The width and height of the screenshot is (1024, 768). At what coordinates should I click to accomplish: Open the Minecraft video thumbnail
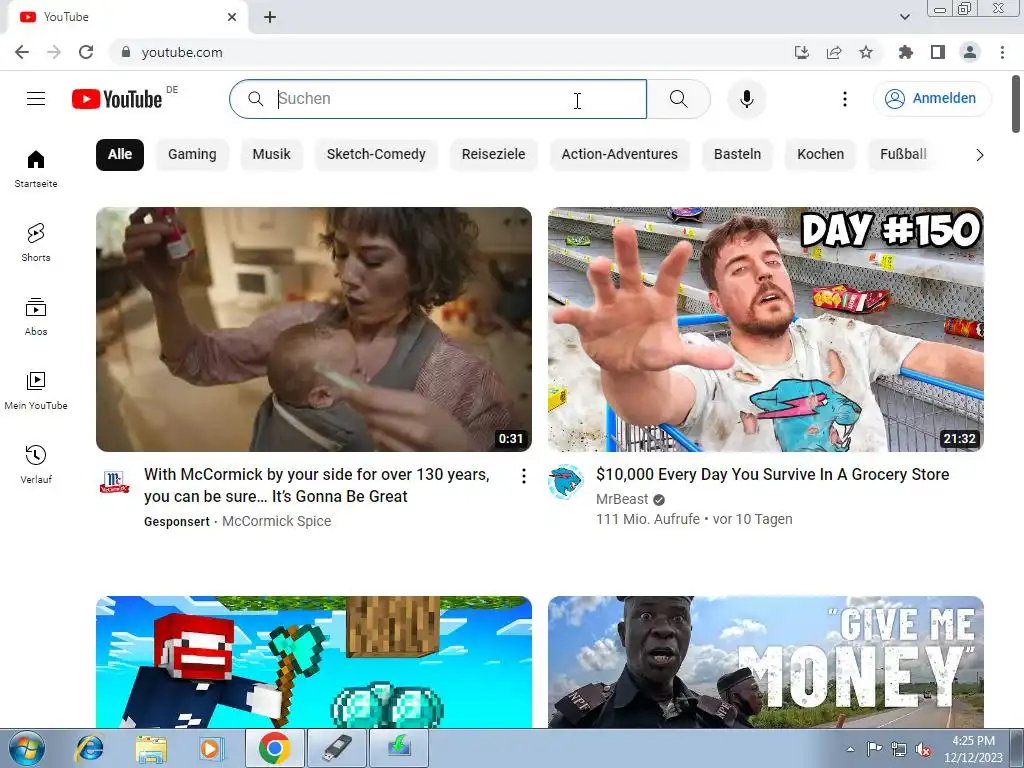pyautogui.click(x=313, y=662)
